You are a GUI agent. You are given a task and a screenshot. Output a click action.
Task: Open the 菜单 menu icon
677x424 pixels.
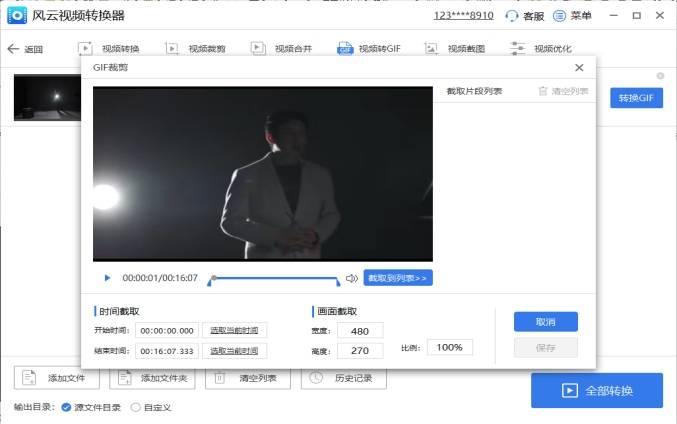559,16
